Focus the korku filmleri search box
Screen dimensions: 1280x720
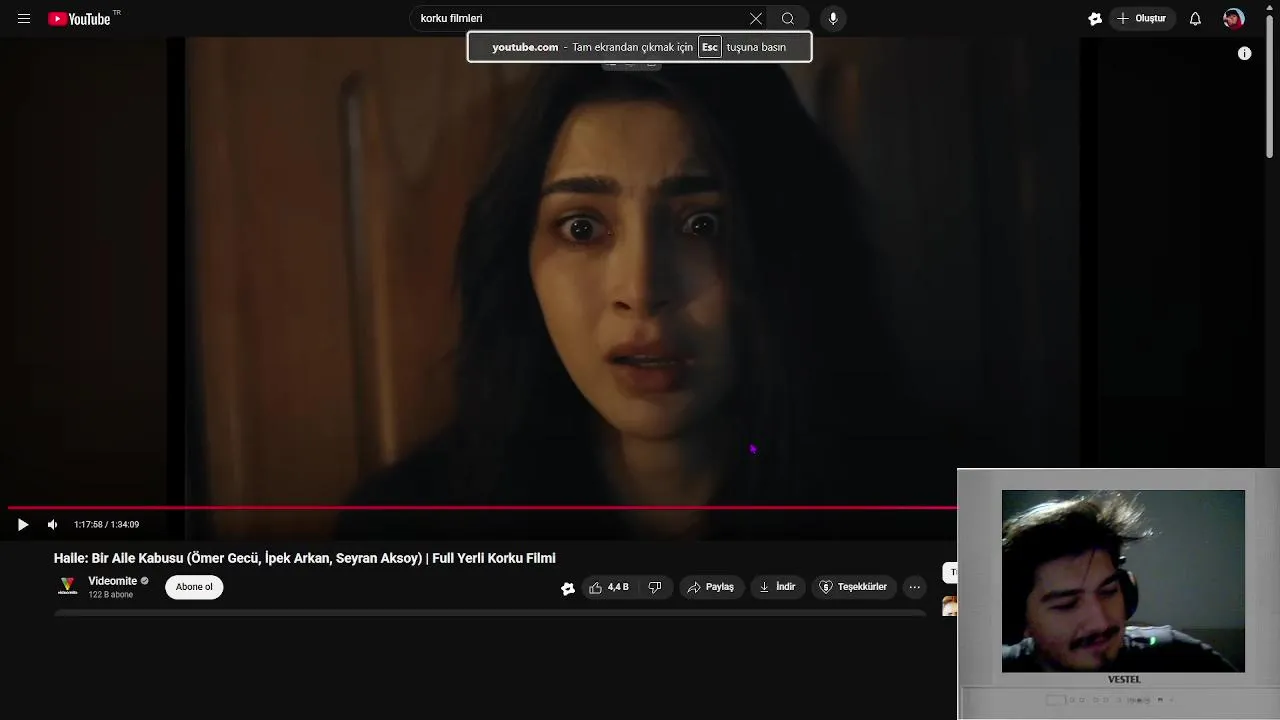pos(580,19)
